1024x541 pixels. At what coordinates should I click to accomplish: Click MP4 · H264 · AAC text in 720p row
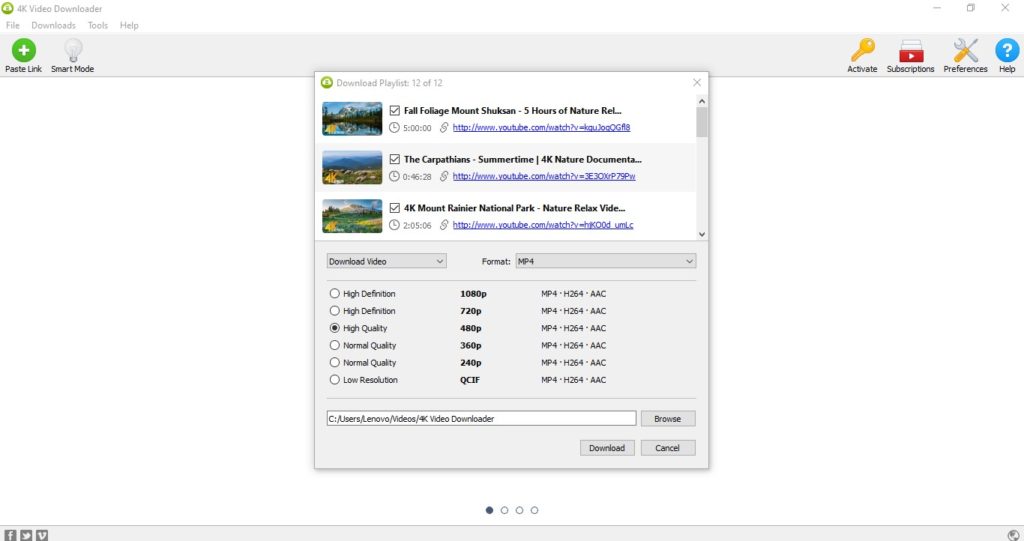tap(573, 311)
